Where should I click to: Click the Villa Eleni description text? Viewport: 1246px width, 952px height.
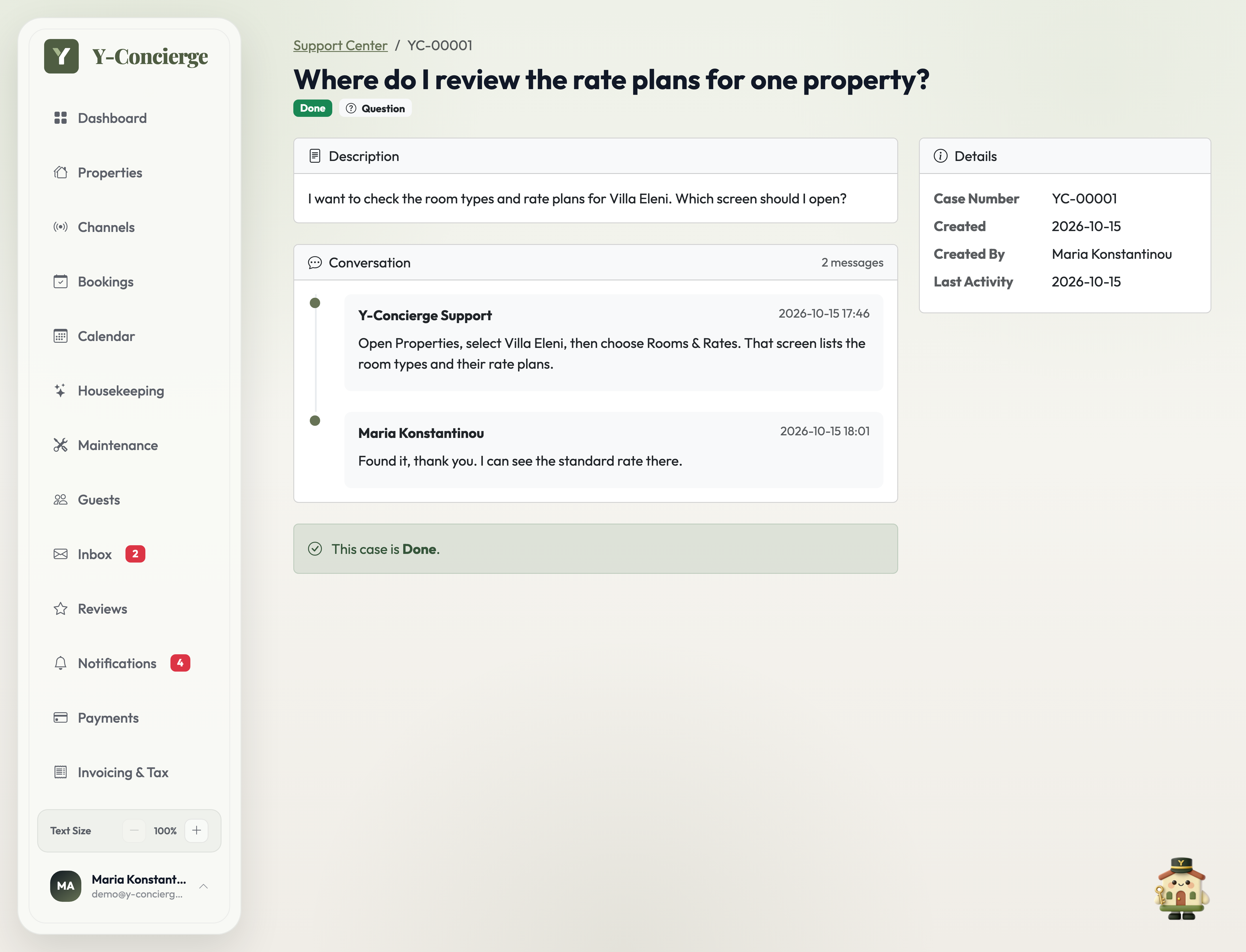coord(577,199)
